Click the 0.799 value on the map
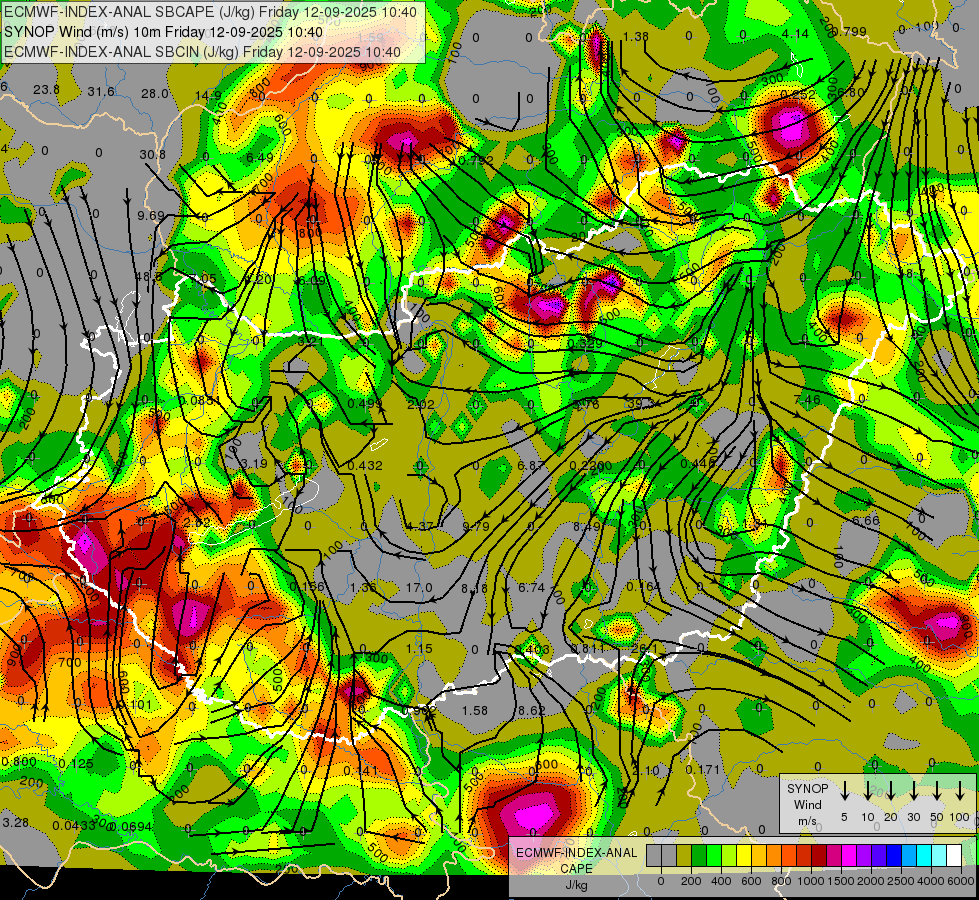Viewport: 979px width, 900px height. pos(849,32)
